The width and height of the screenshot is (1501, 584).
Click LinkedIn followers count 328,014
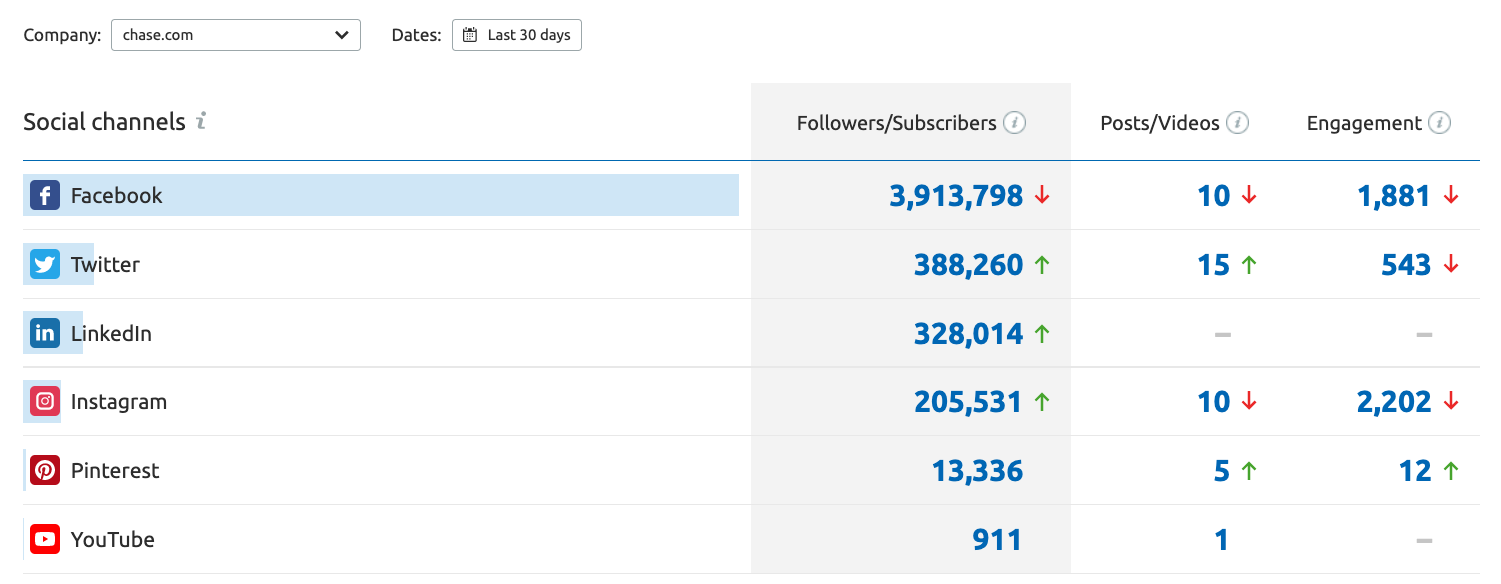pyautogui.click(x=968, y=334)
